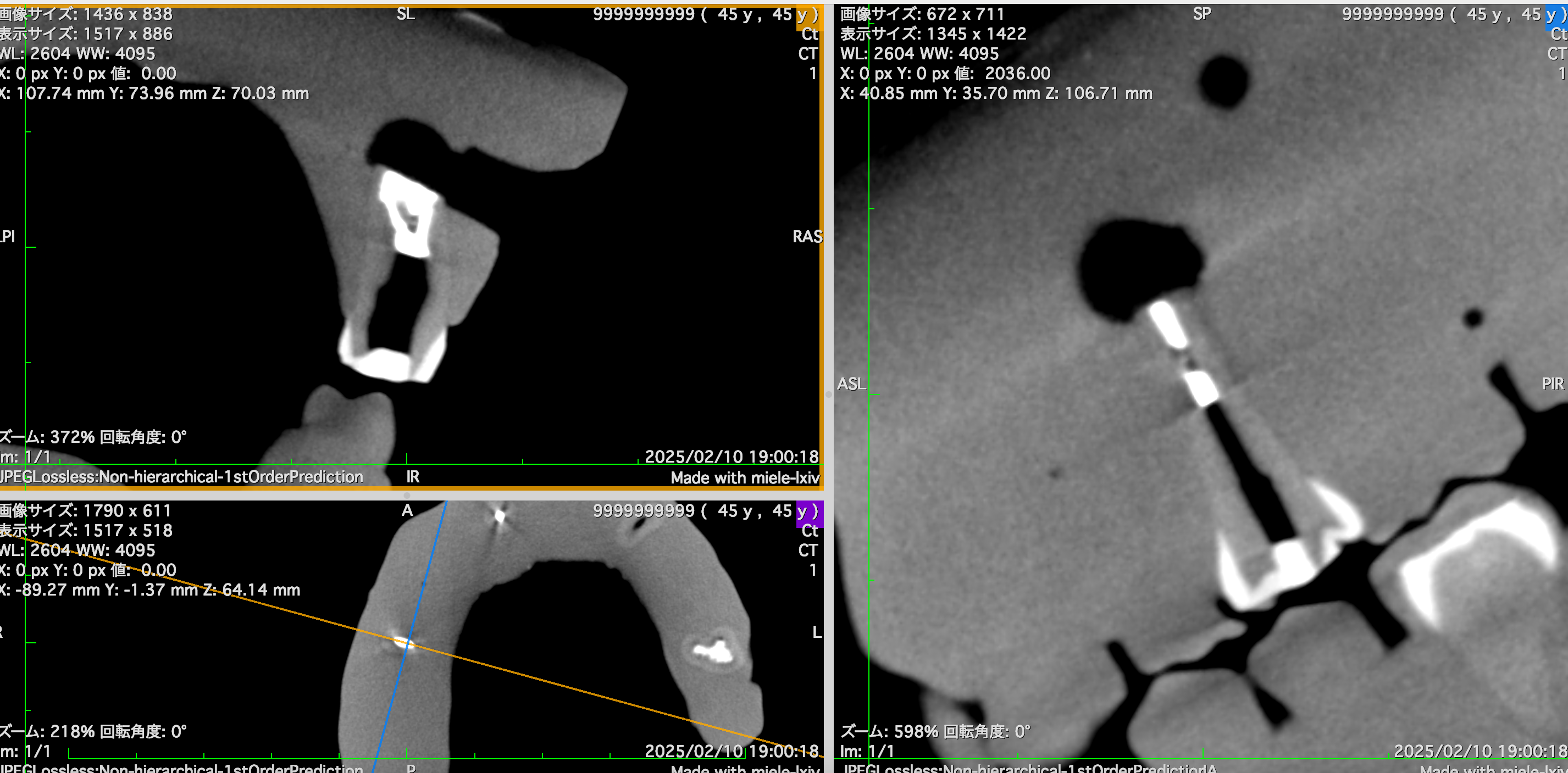Click image size text 1436 x 838
Viewport: 1568px width, 773px height.
point(86,13)
